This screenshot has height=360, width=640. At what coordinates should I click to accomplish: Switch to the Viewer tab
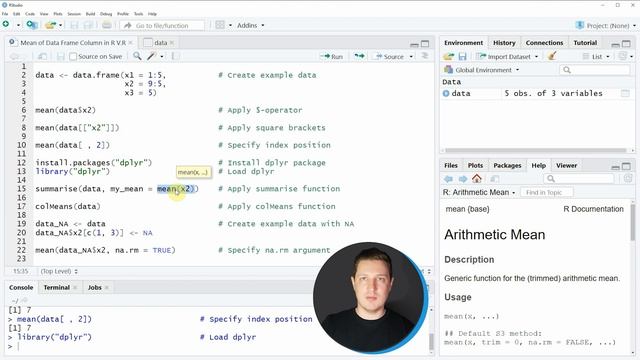pos(566,165)
